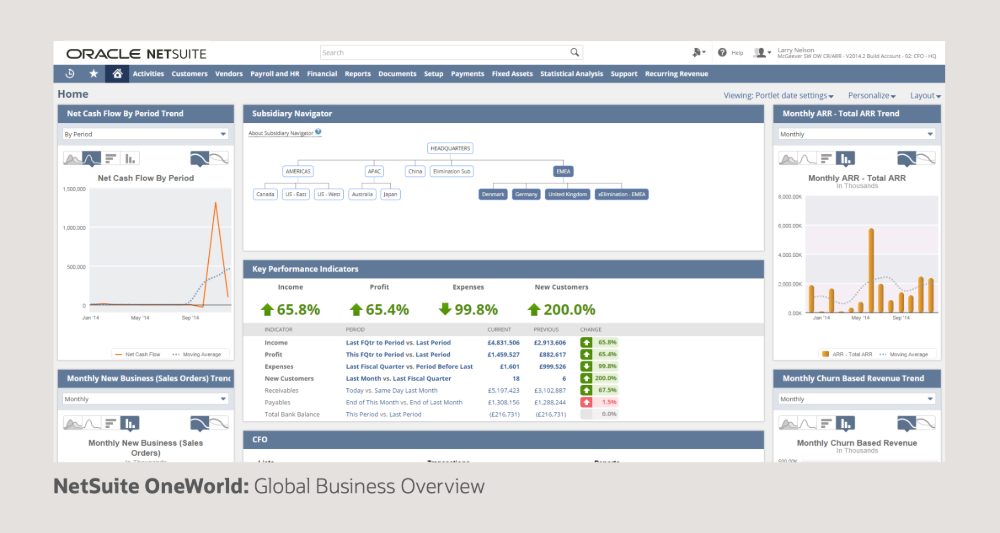1000x533 pixels.
Task: Open Monthly dropdown in Monthly Churn portlet
Action: coord(857,399)
